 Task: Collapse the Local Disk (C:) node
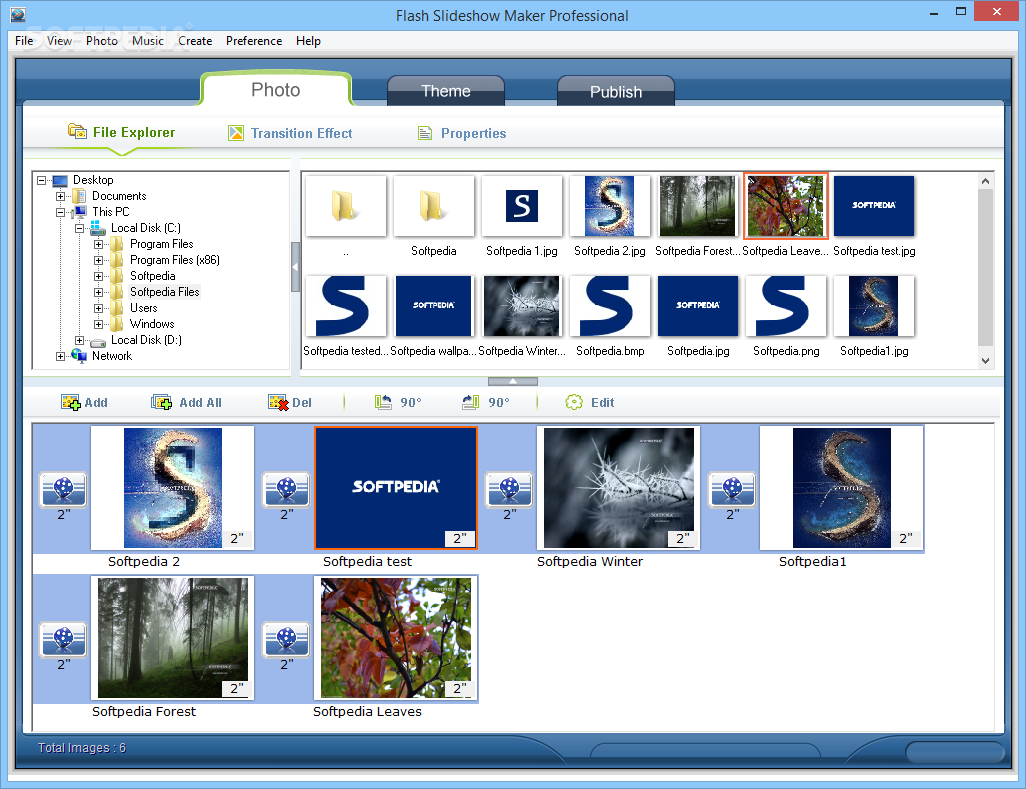79,228
